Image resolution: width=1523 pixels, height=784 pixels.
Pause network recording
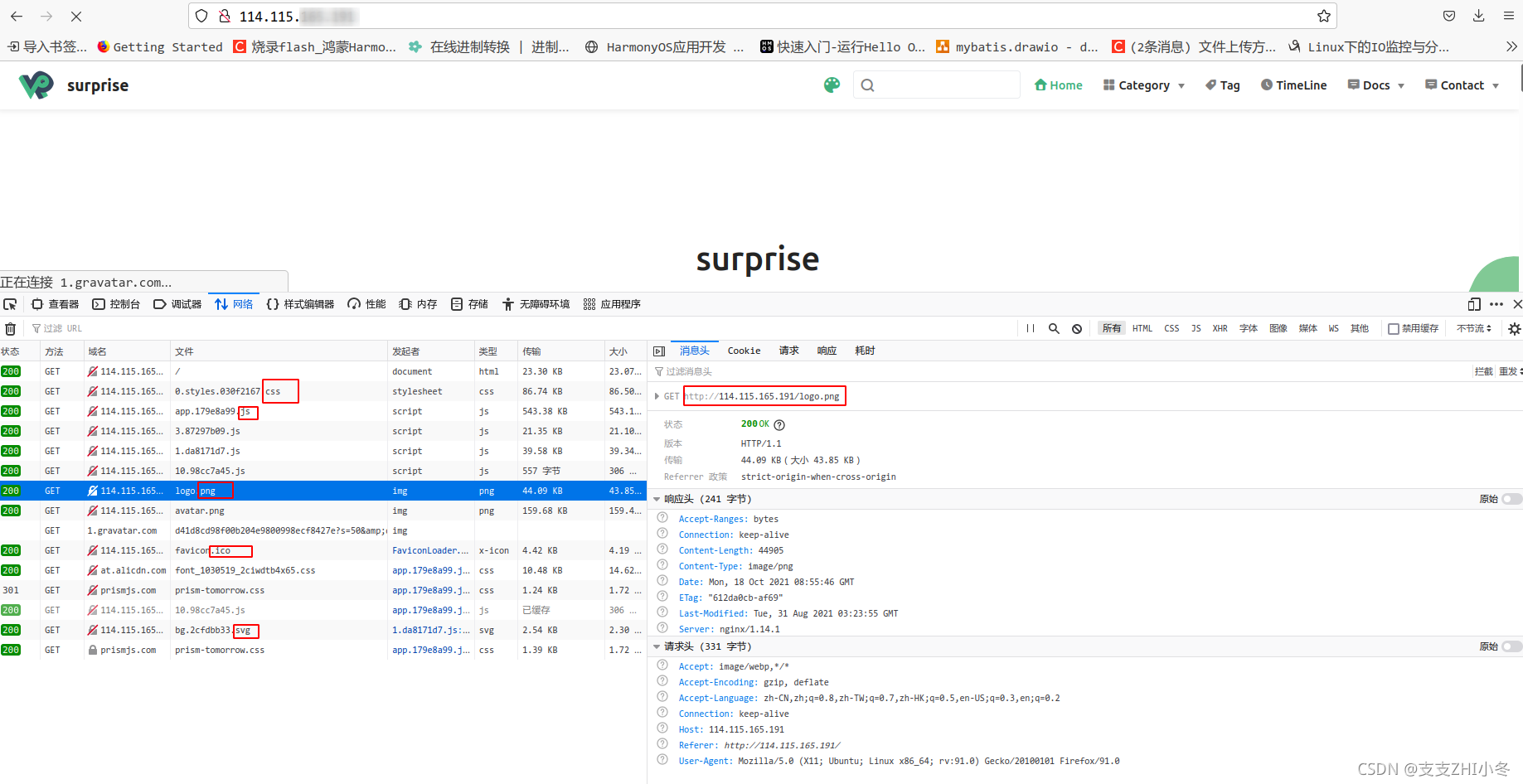1031,328
